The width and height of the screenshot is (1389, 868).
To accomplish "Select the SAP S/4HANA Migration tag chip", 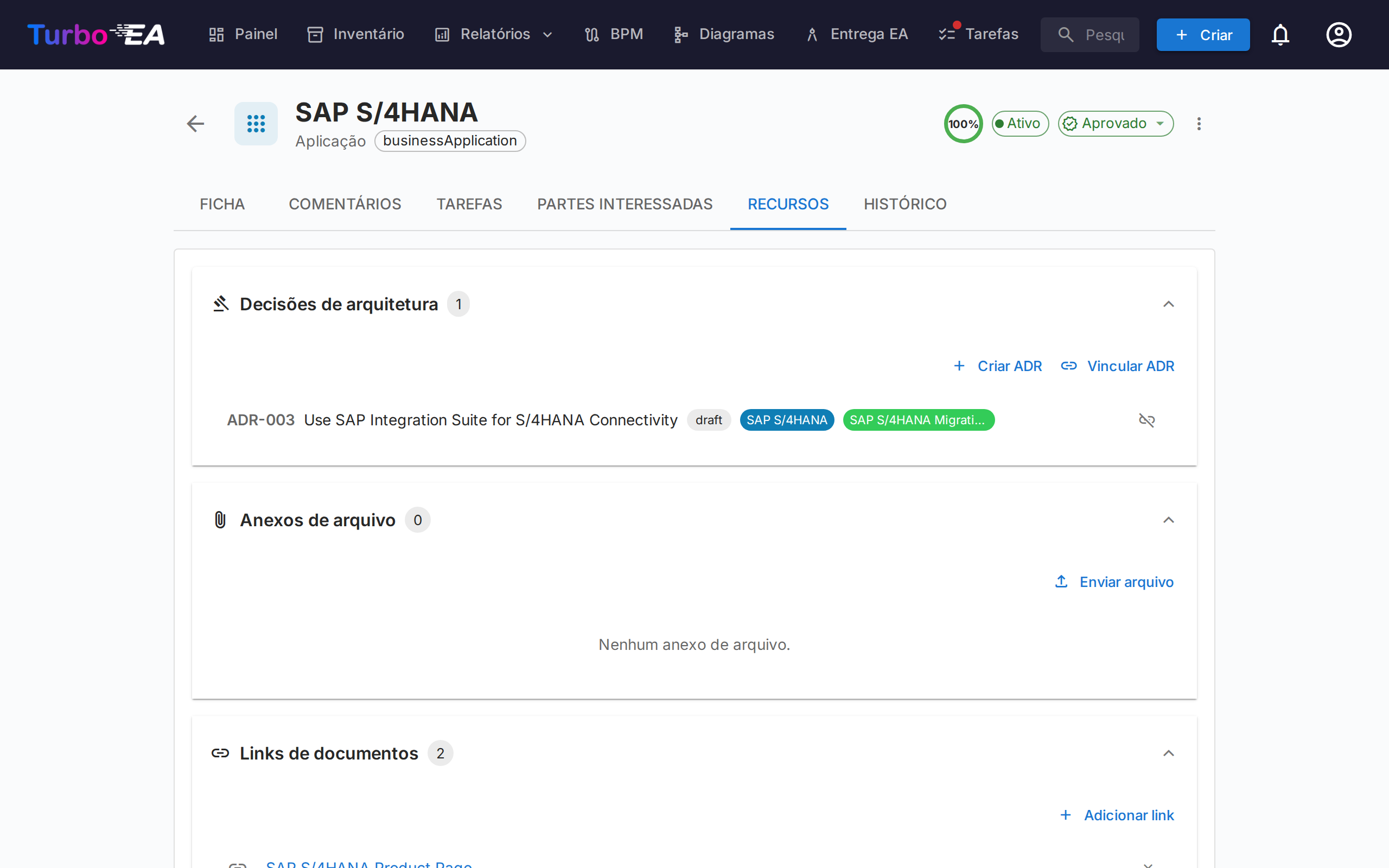I will pos(918,420).
